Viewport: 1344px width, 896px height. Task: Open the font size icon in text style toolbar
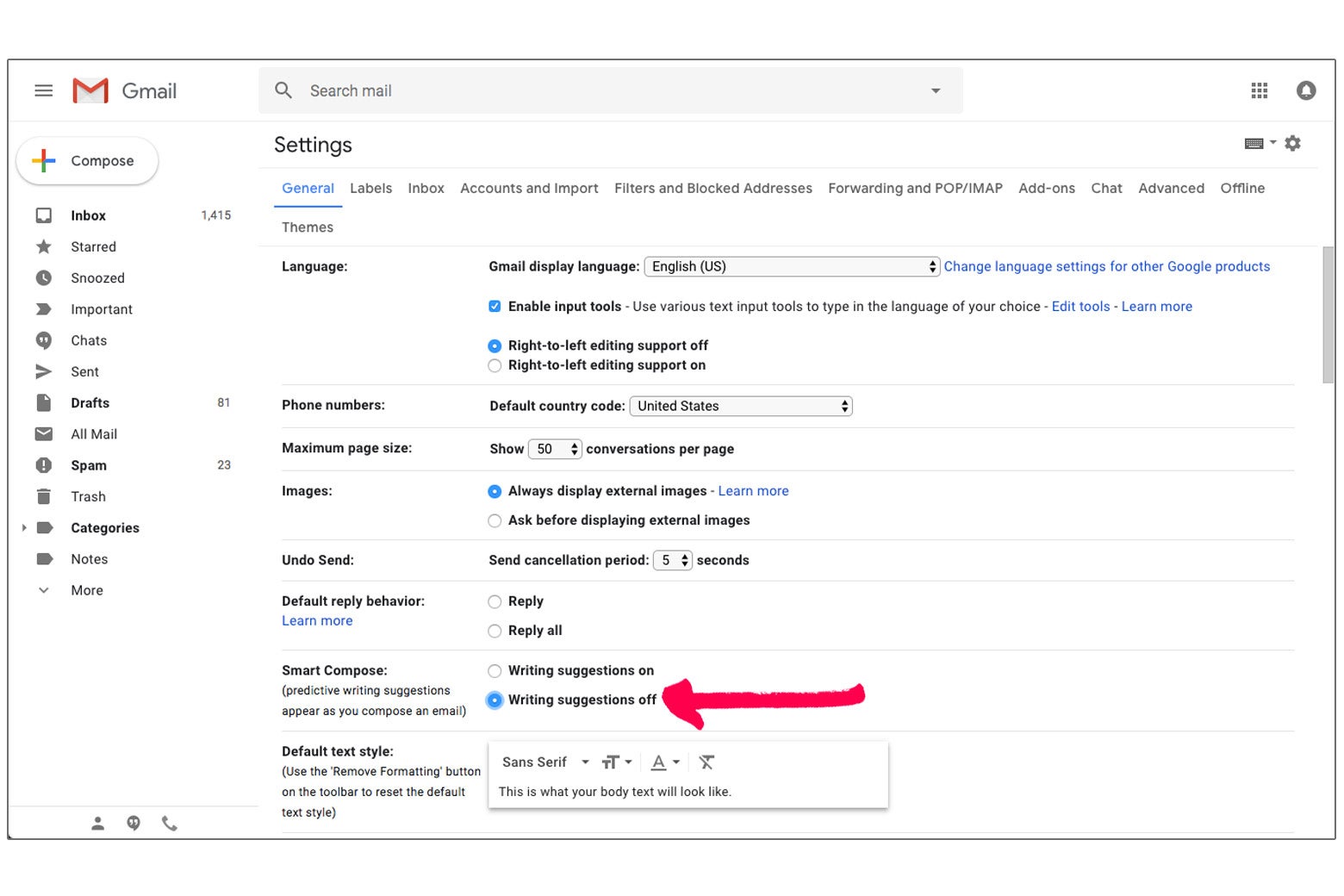(613, 762)
